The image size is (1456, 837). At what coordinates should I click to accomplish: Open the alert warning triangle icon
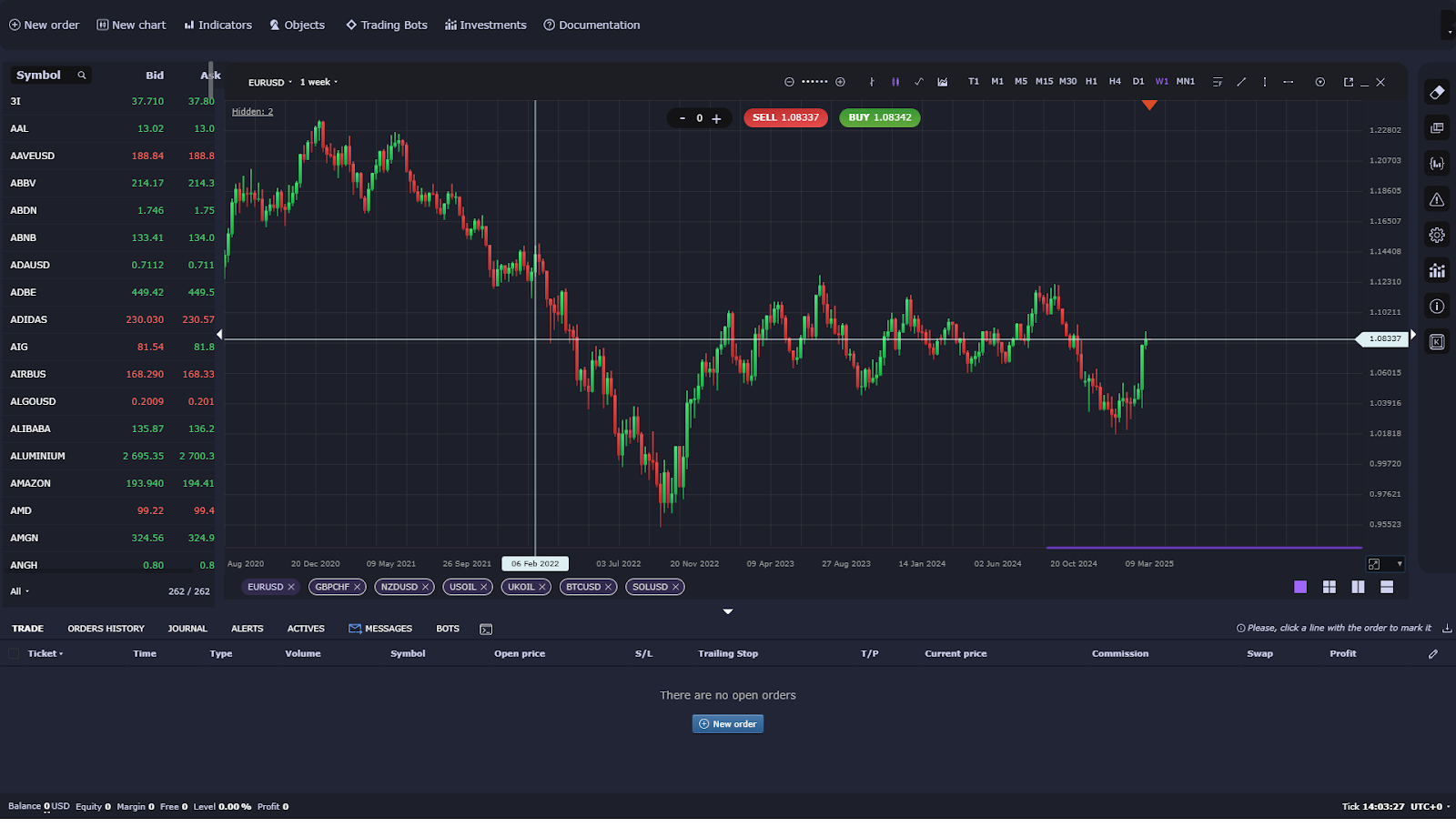(1437, 199)
